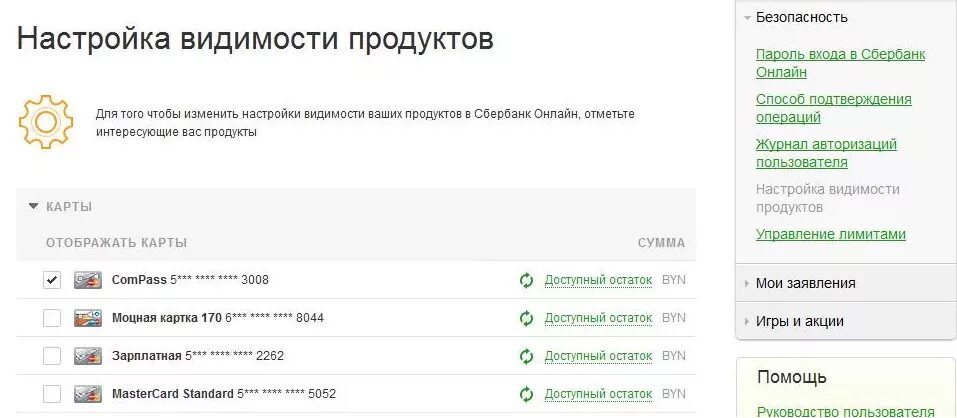Viewport: 957px width, 418px height.
Task: Enable visibility for Зарплатная card
Action: 52,356
